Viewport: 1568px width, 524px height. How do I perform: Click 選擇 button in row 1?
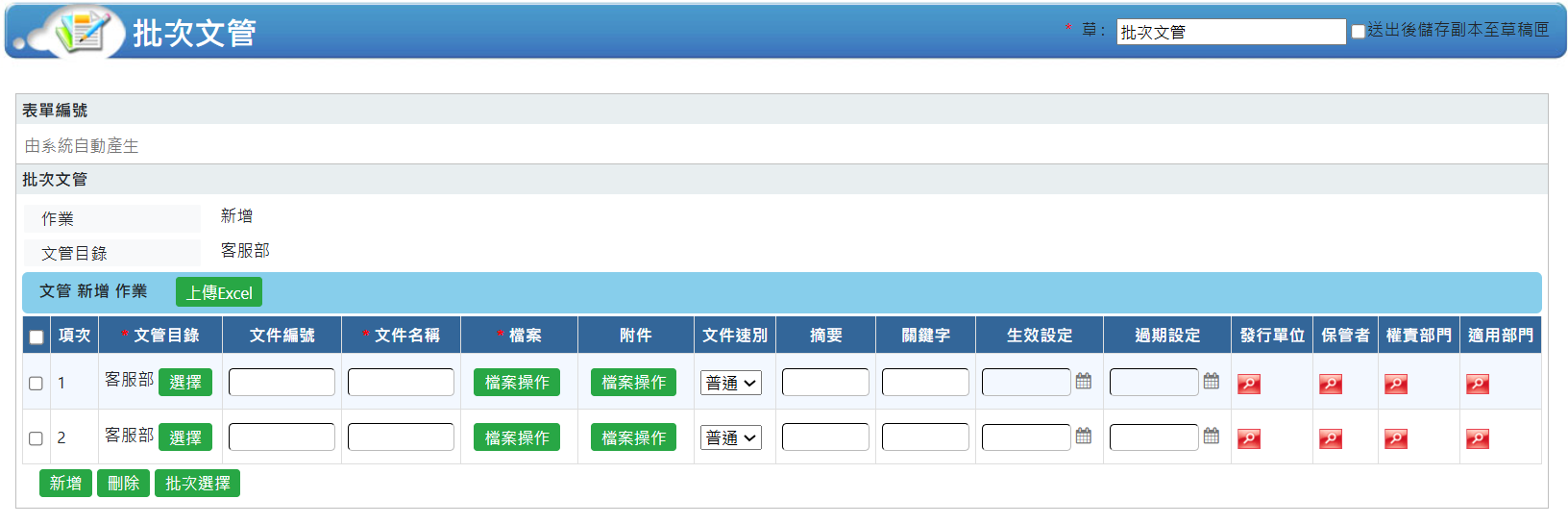coord(185,383)
